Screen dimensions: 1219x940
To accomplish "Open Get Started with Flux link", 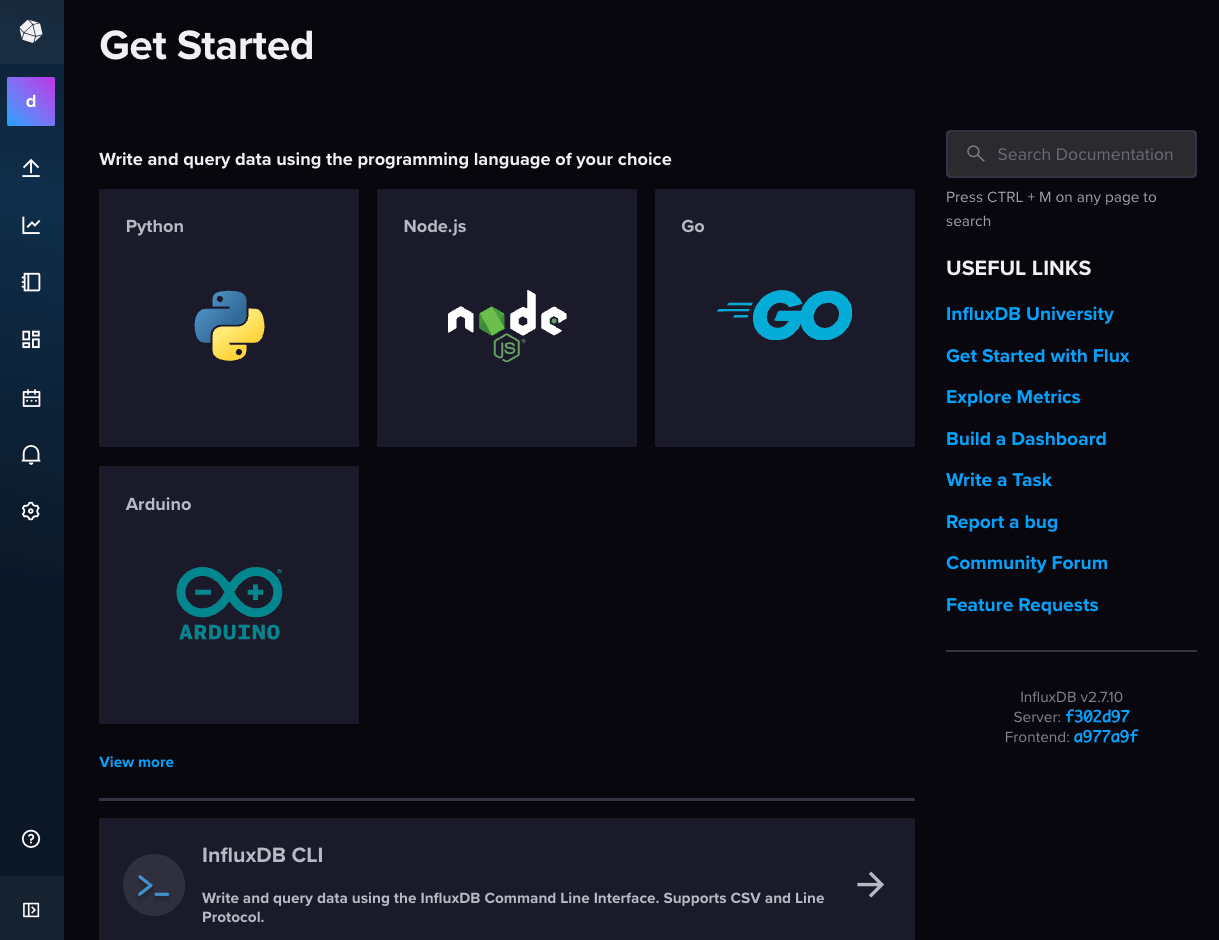I will point(1038,356).
